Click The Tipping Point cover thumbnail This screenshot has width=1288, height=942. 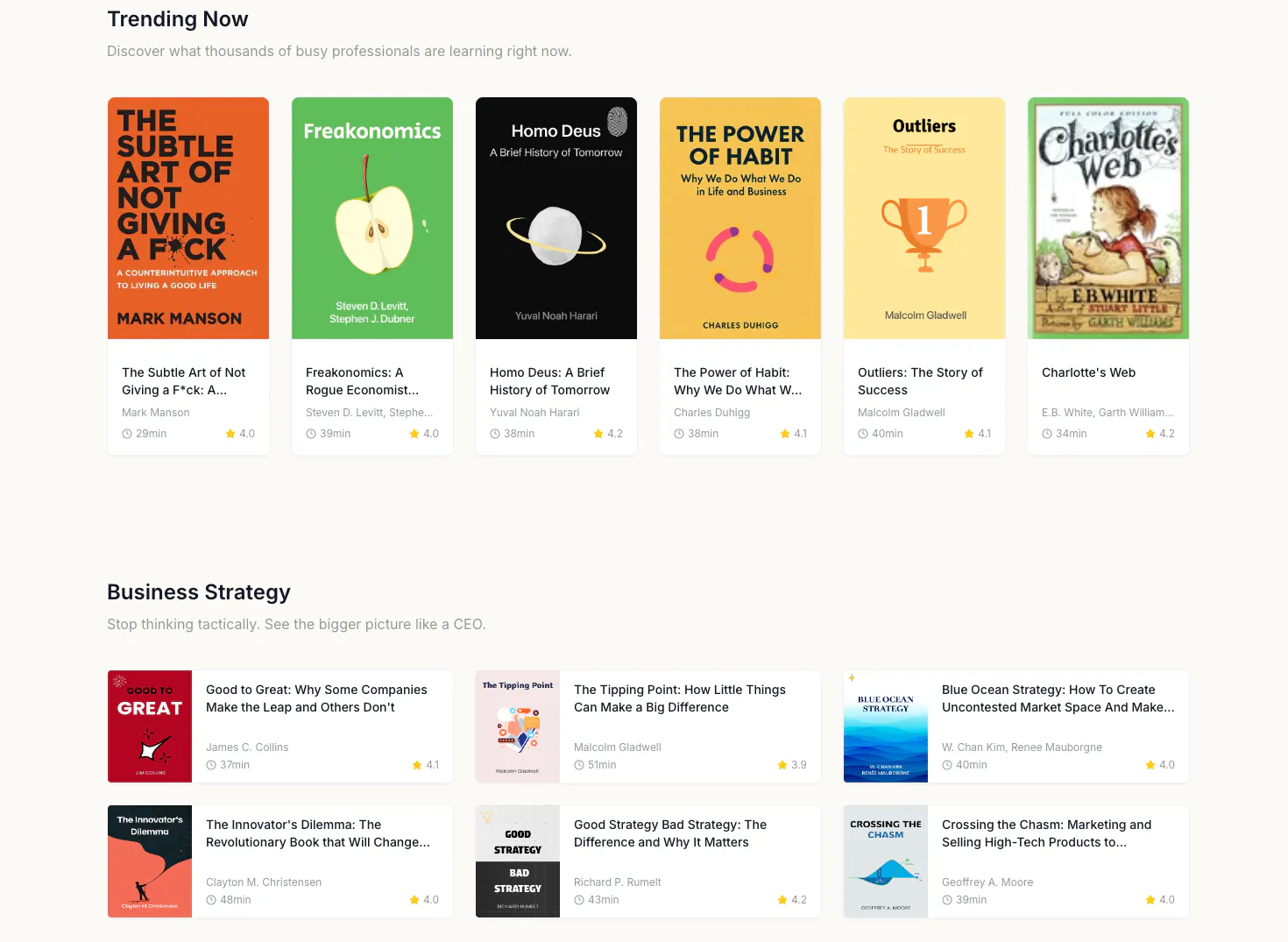[x=518, y=726]
